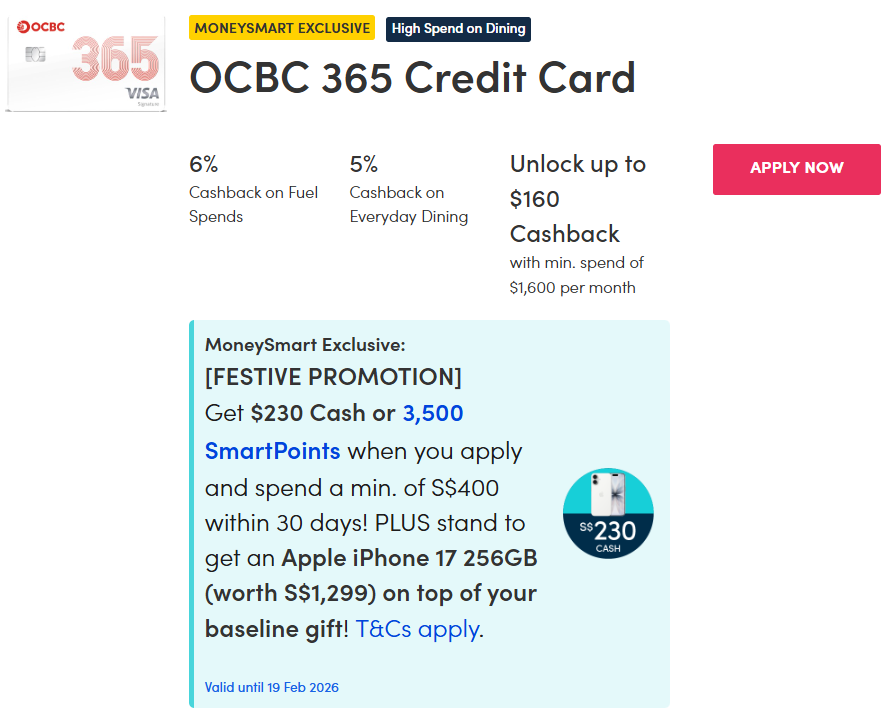Image resolution: width=888 pixels, height=717 pixels.
Task: Click the Valid until 19 Feb 2026 text
Action: 271,687
